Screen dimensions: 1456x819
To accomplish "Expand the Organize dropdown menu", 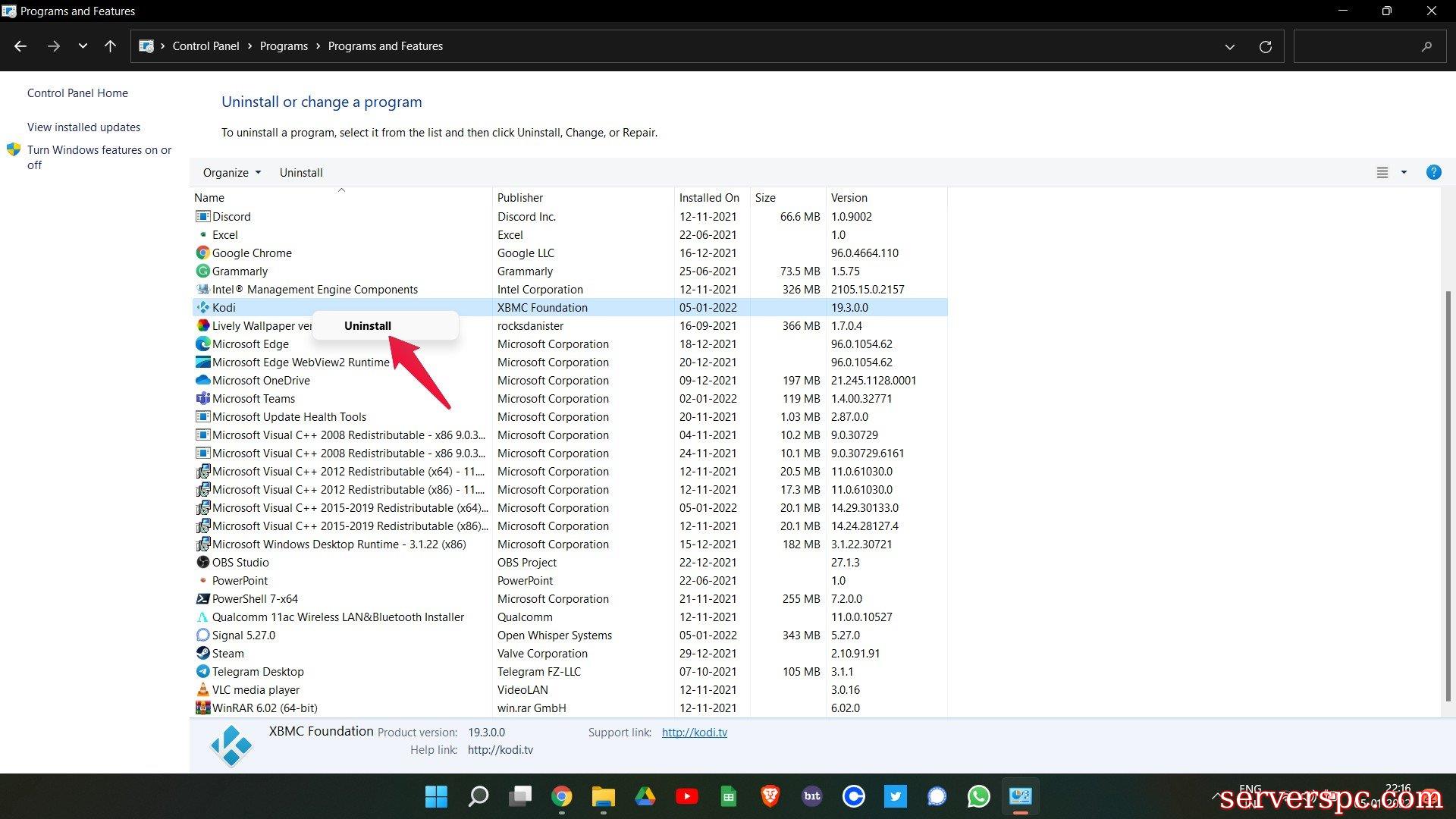I will [231, 173].
